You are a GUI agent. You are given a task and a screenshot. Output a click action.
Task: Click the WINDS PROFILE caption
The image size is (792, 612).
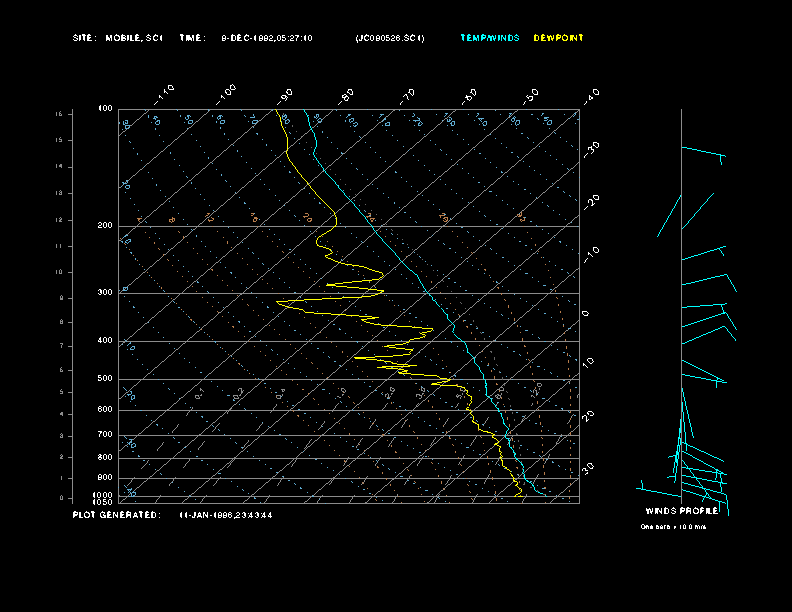click(x=679, y=511)
